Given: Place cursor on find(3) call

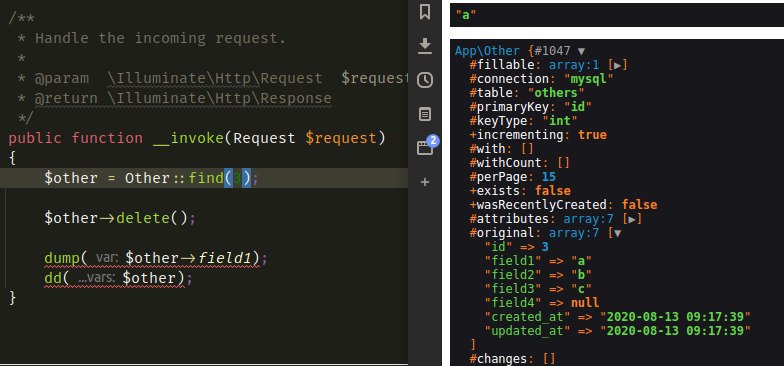Looking at the screenshot, I should tap(219, 178).
